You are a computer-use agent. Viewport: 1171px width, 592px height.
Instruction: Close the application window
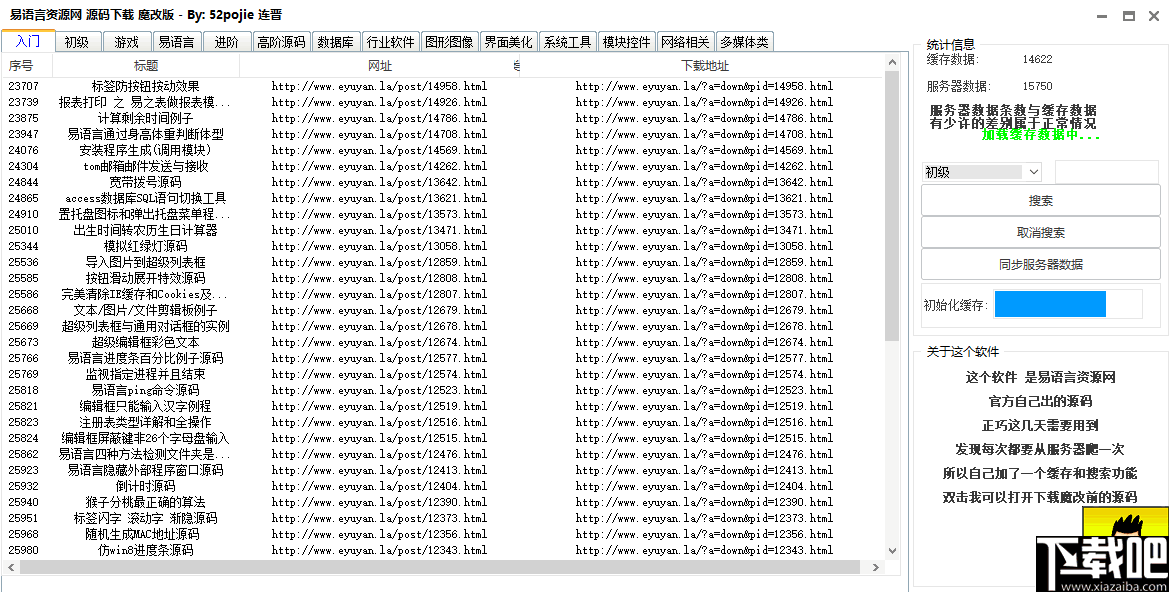[x=1154, y=16]
